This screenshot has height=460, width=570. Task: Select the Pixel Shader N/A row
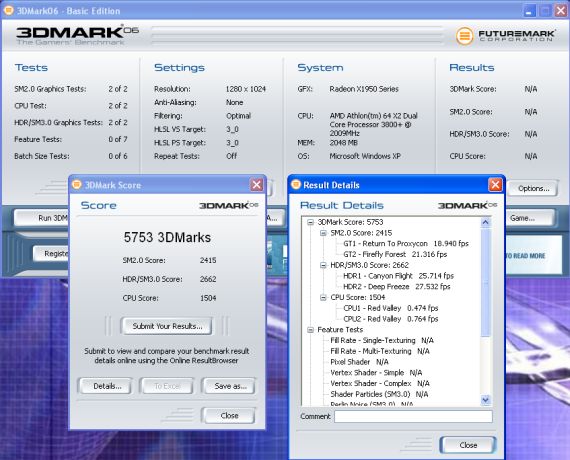tap(359, 362)
